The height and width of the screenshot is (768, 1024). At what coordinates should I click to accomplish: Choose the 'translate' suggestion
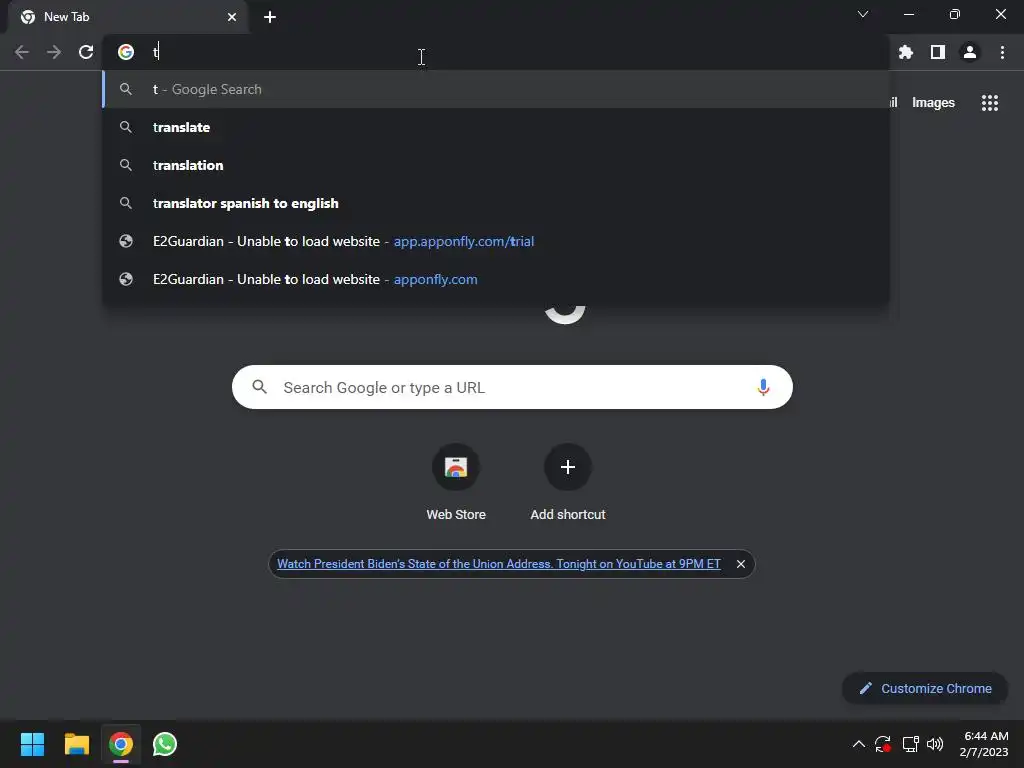496,127
